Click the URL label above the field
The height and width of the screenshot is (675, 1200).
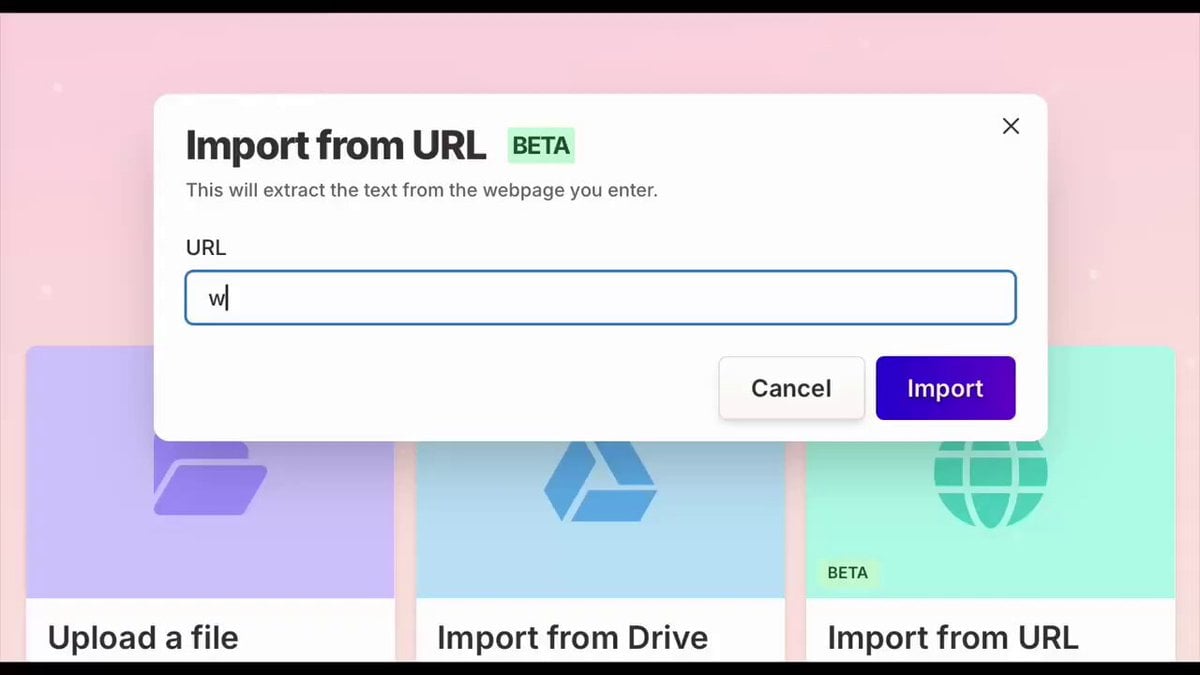coord(206,248)
